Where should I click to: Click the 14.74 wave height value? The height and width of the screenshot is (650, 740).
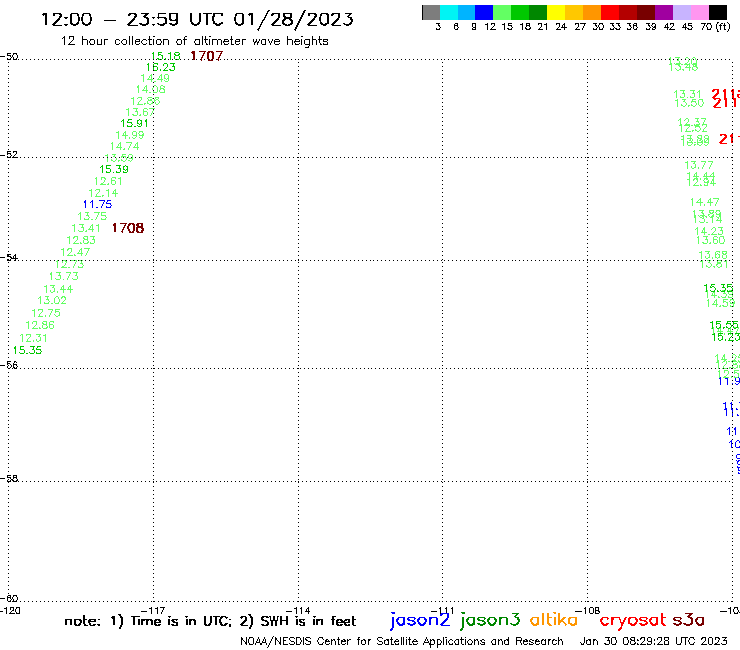pyautogui.click(x=125, y=146)
